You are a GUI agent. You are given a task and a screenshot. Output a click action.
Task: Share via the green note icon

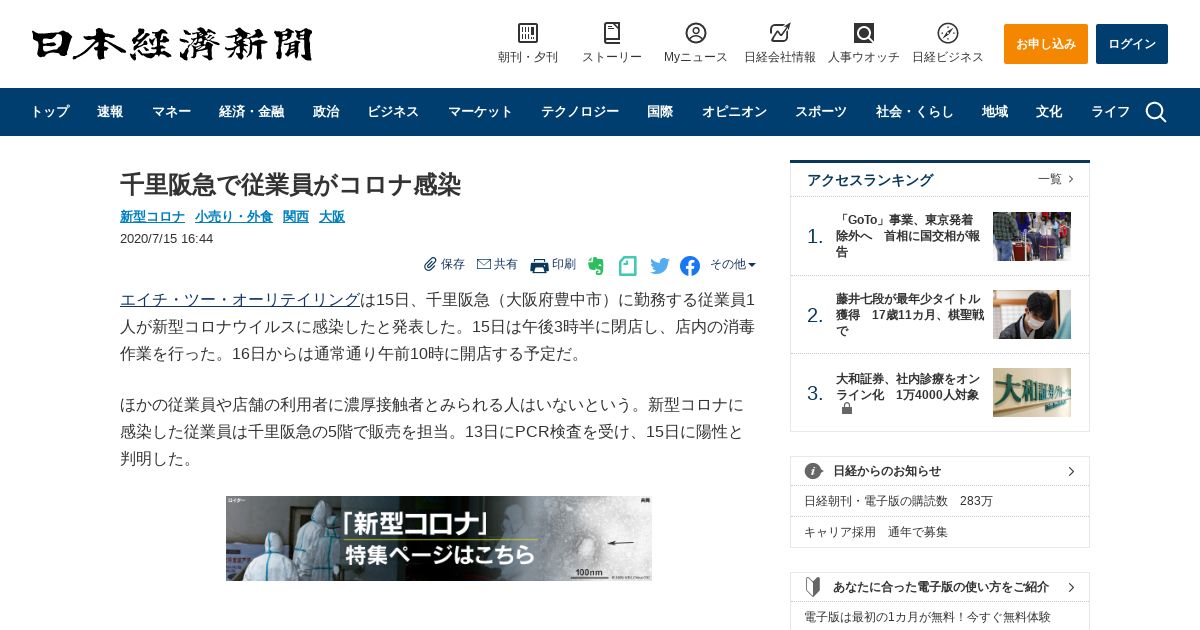[x=628, y=266]
